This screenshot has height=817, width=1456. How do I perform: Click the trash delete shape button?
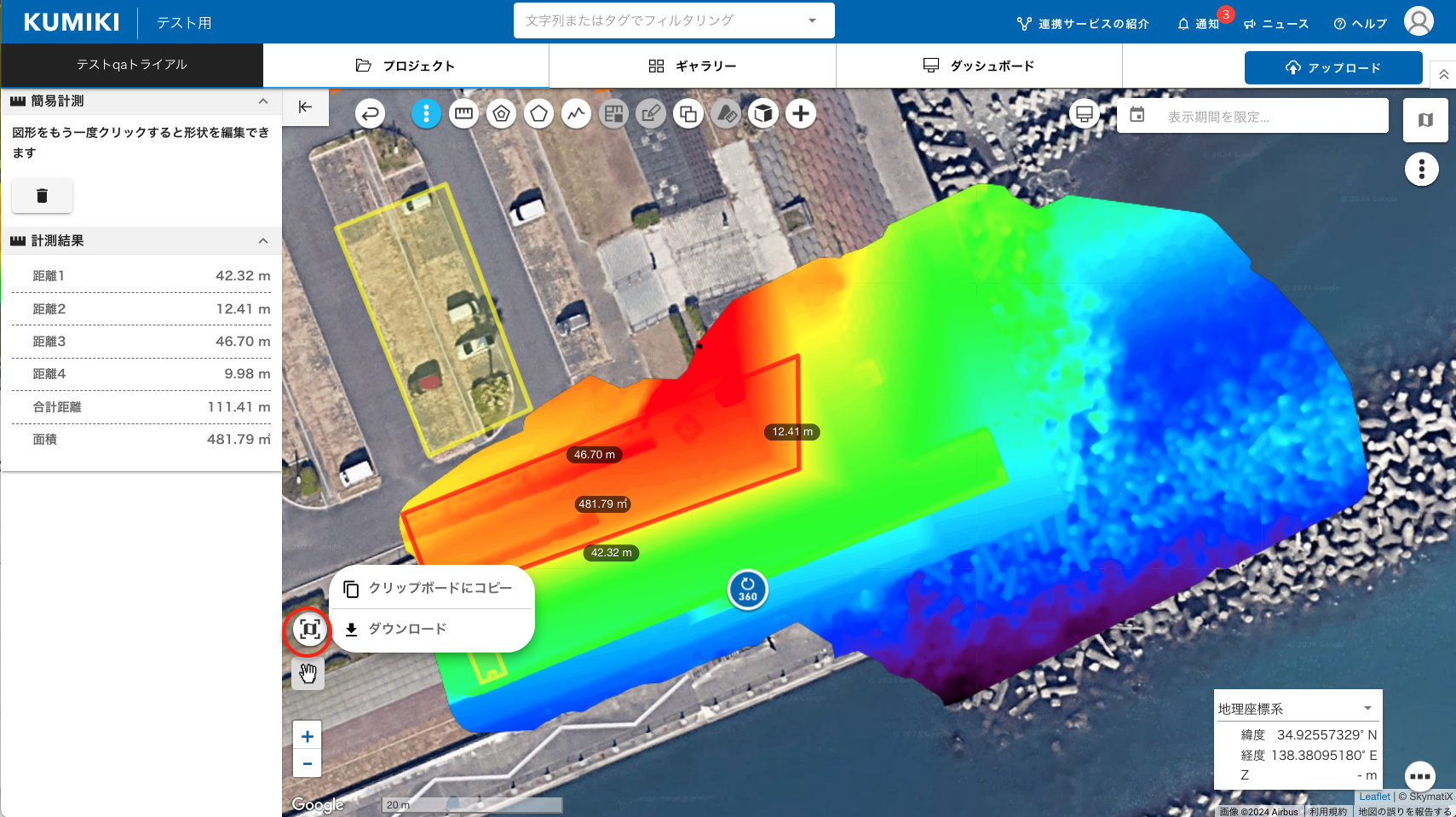[42, 196]
